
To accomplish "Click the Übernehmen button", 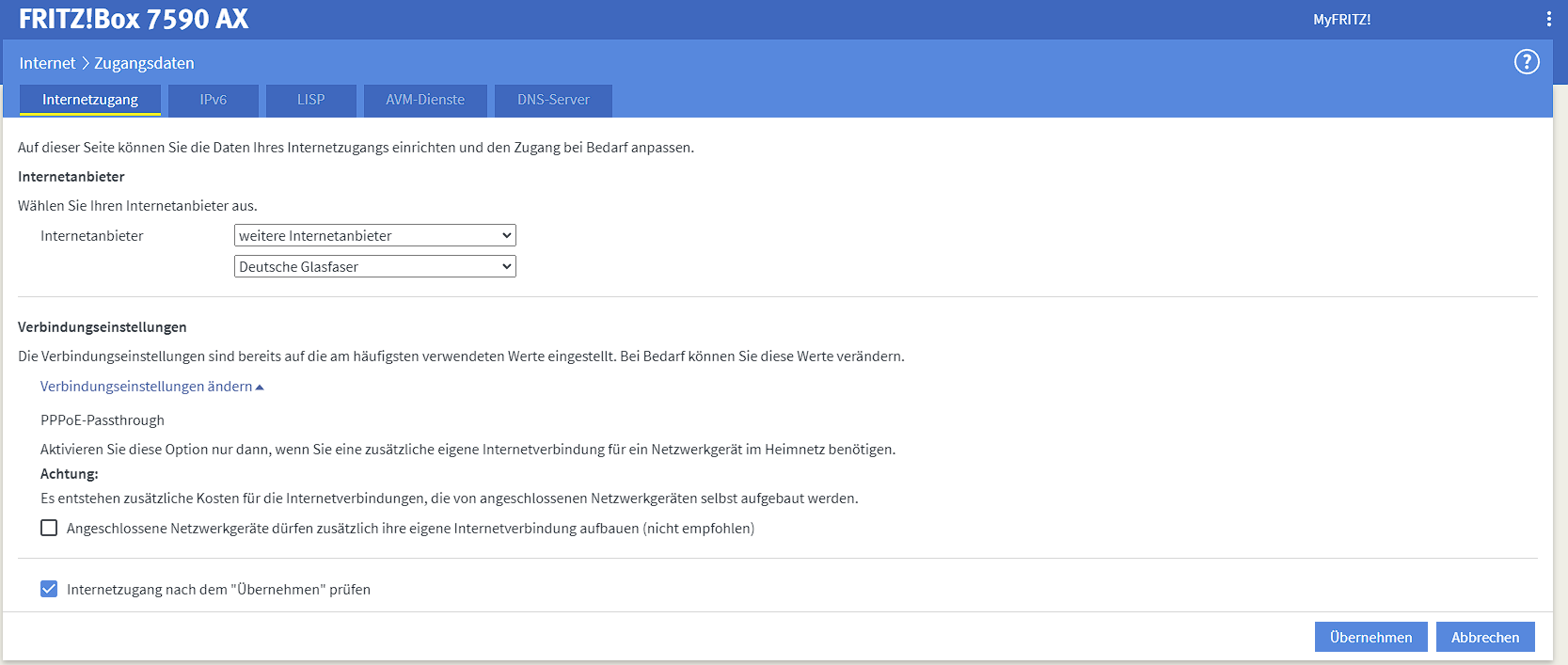I will click(x=1370, y=637).
